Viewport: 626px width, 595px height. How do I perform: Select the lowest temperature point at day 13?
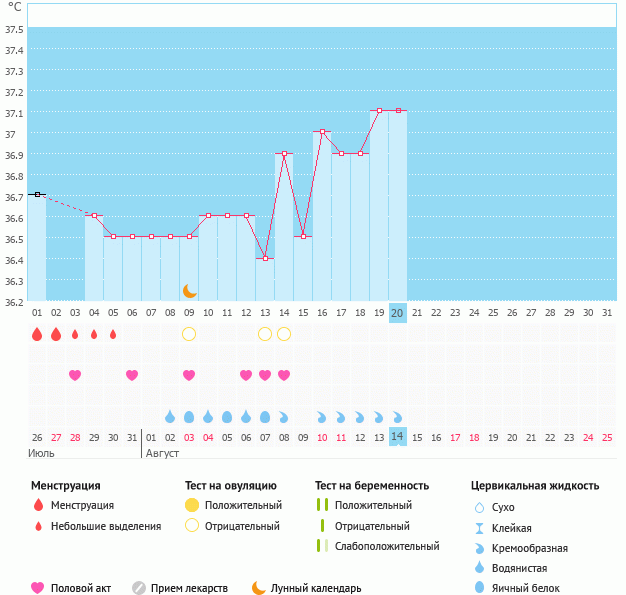(x=265, y=258)
